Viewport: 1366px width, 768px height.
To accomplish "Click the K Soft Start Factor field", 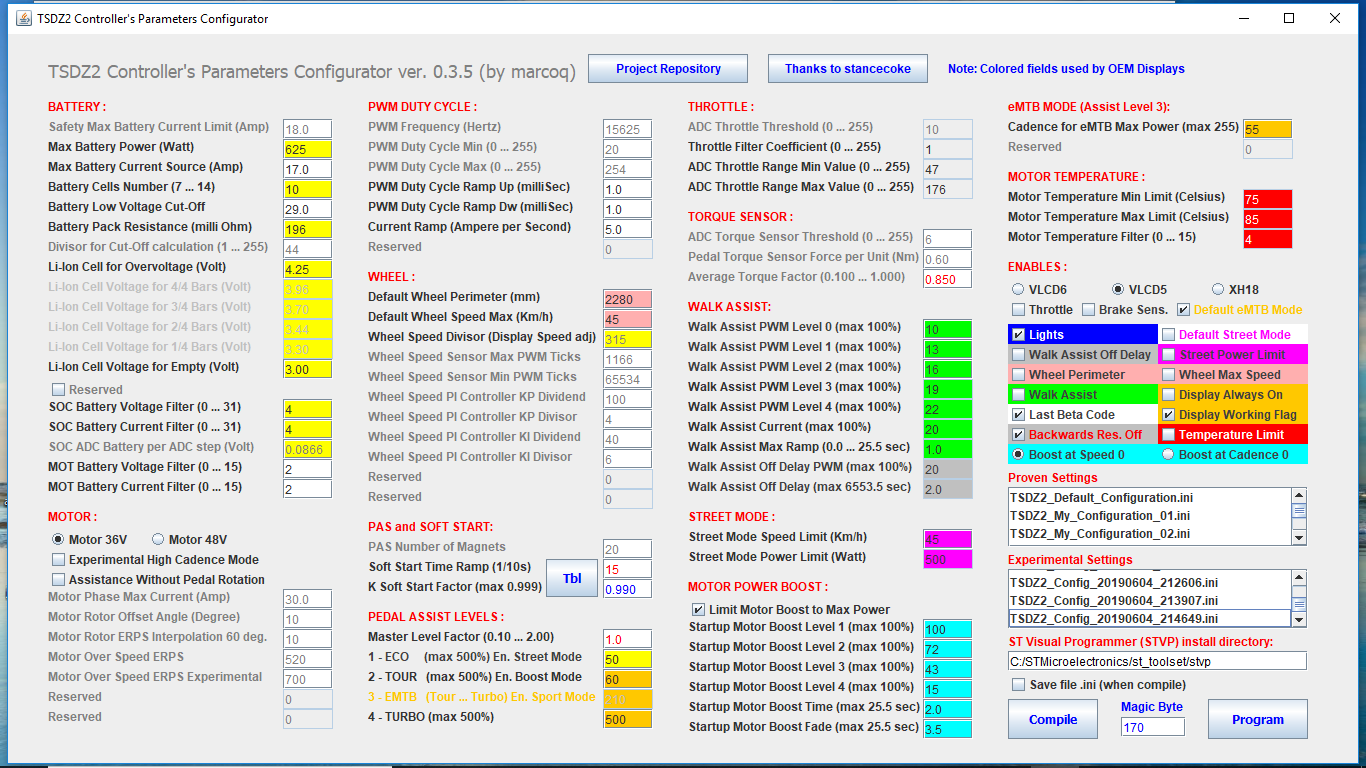I will click(627, 589).
